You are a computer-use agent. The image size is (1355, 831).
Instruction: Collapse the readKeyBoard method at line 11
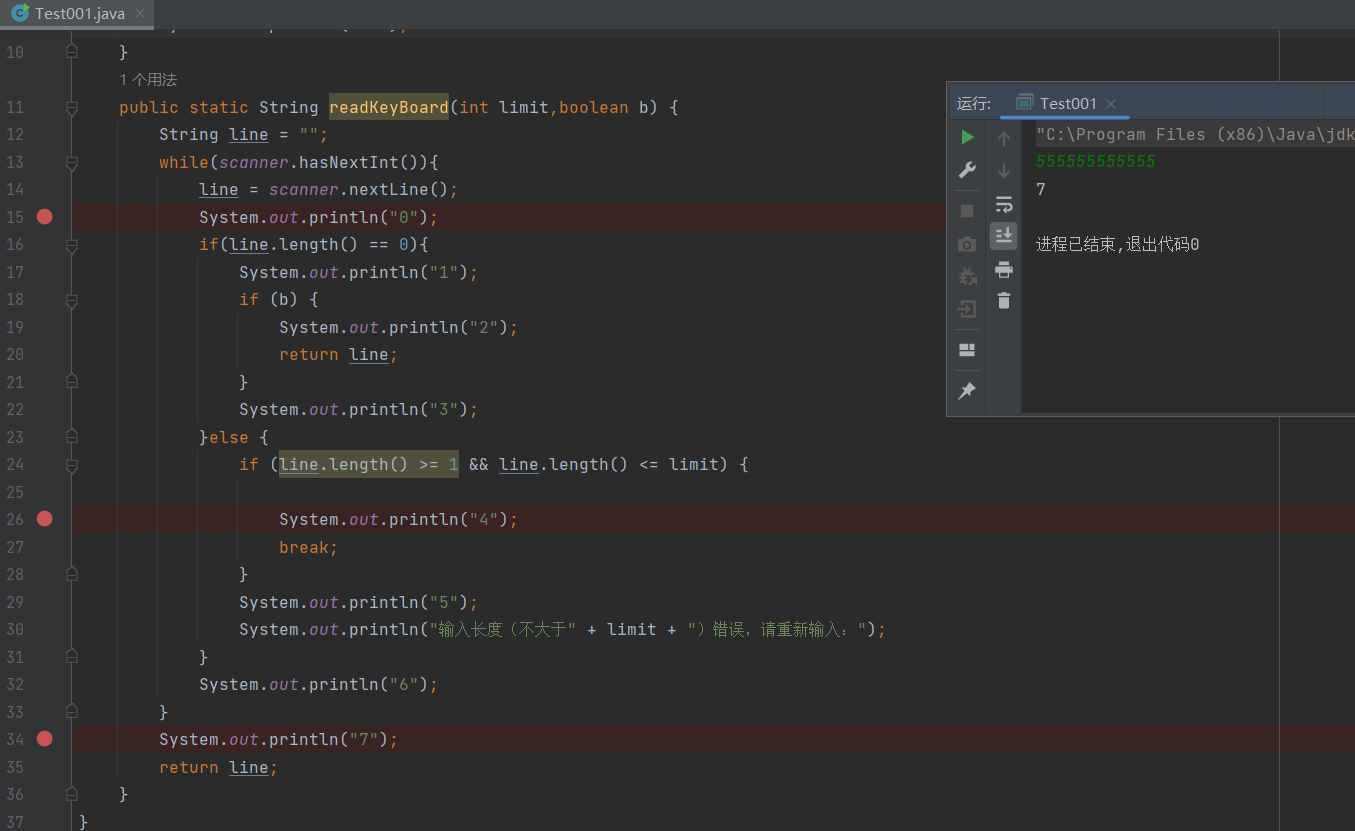click(71, 107)
